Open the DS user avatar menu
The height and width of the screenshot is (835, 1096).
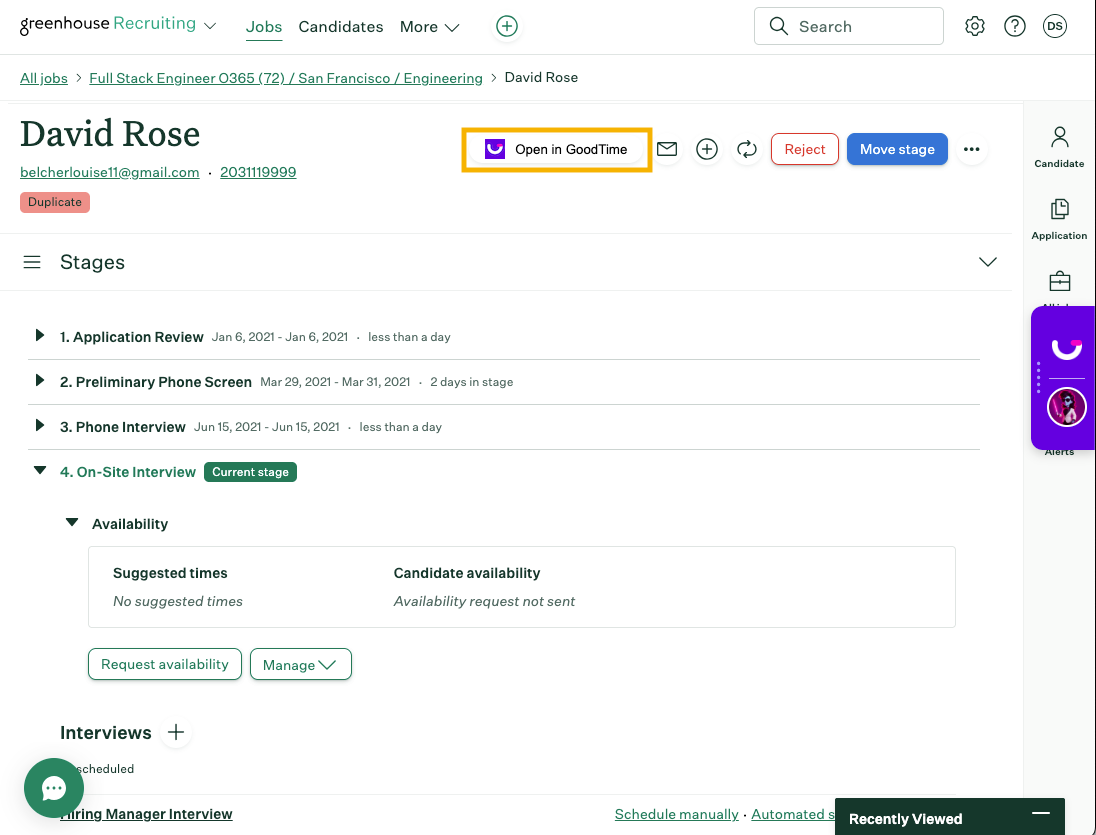1055,27
